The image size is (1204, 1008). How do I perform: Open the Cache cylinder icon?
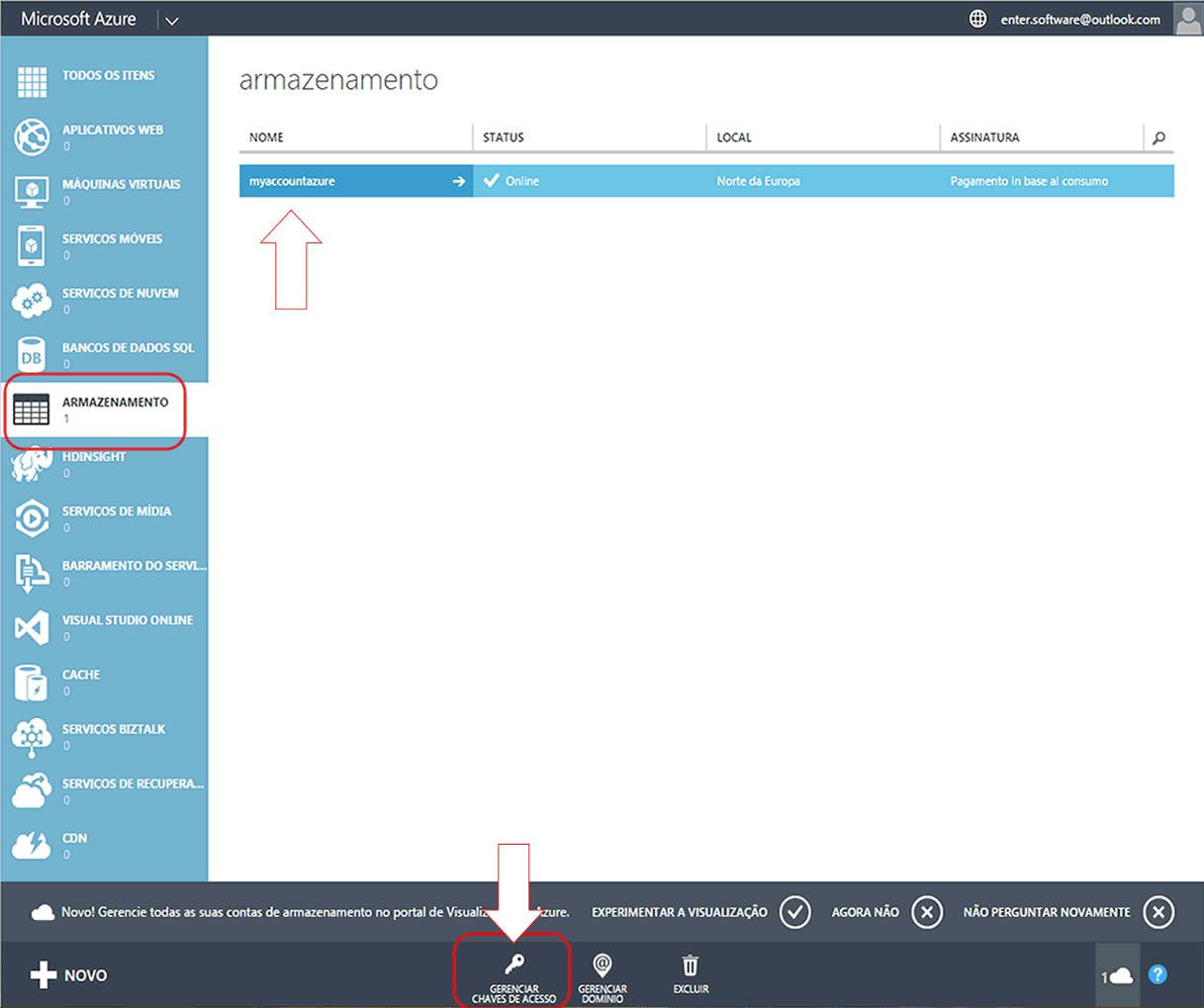pyautogui.click(x=32, y=683)
